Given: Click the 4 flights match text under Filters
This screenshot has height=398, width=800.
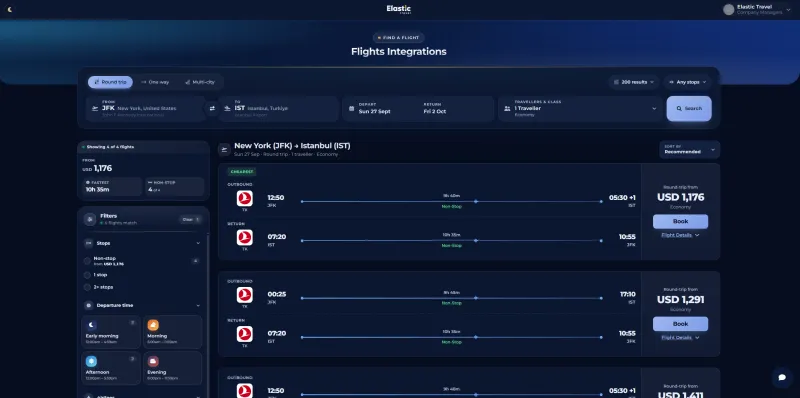Looking at the screenshot, I should coord(120,223).
